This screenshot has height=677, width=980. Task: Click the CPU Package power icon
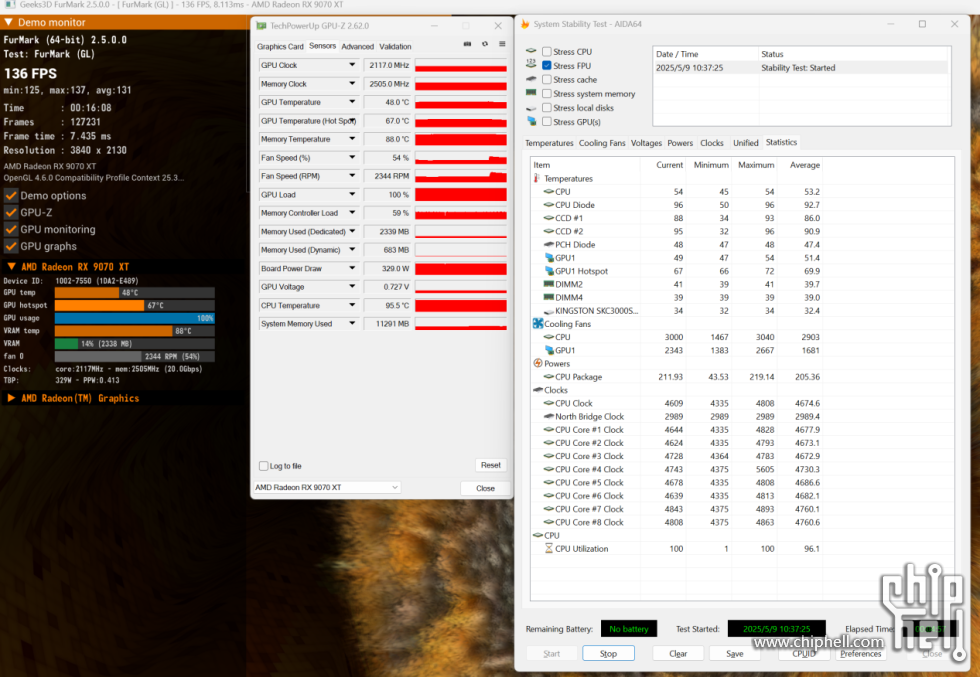(549, 376)
